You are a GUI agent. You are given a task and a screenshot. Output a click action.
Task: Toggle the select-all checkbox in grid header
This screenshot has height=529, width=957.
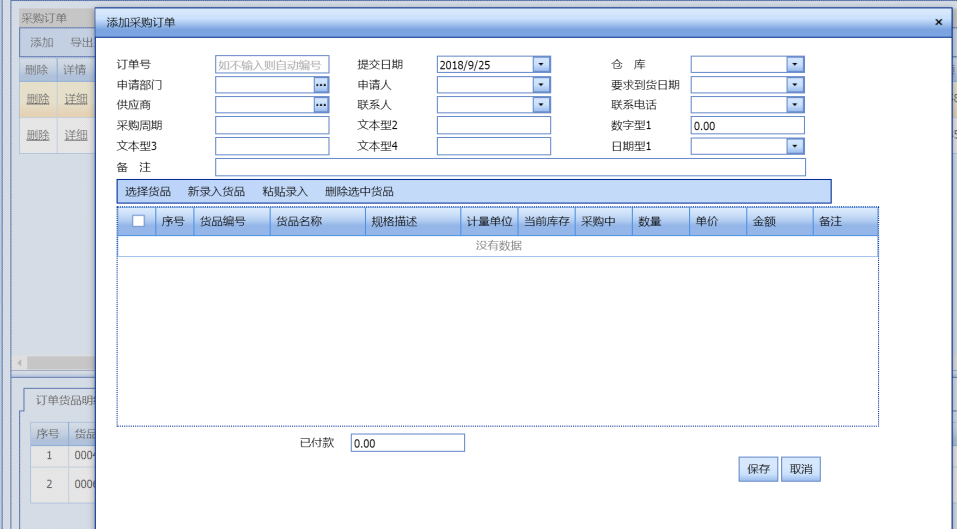point(138,221)
